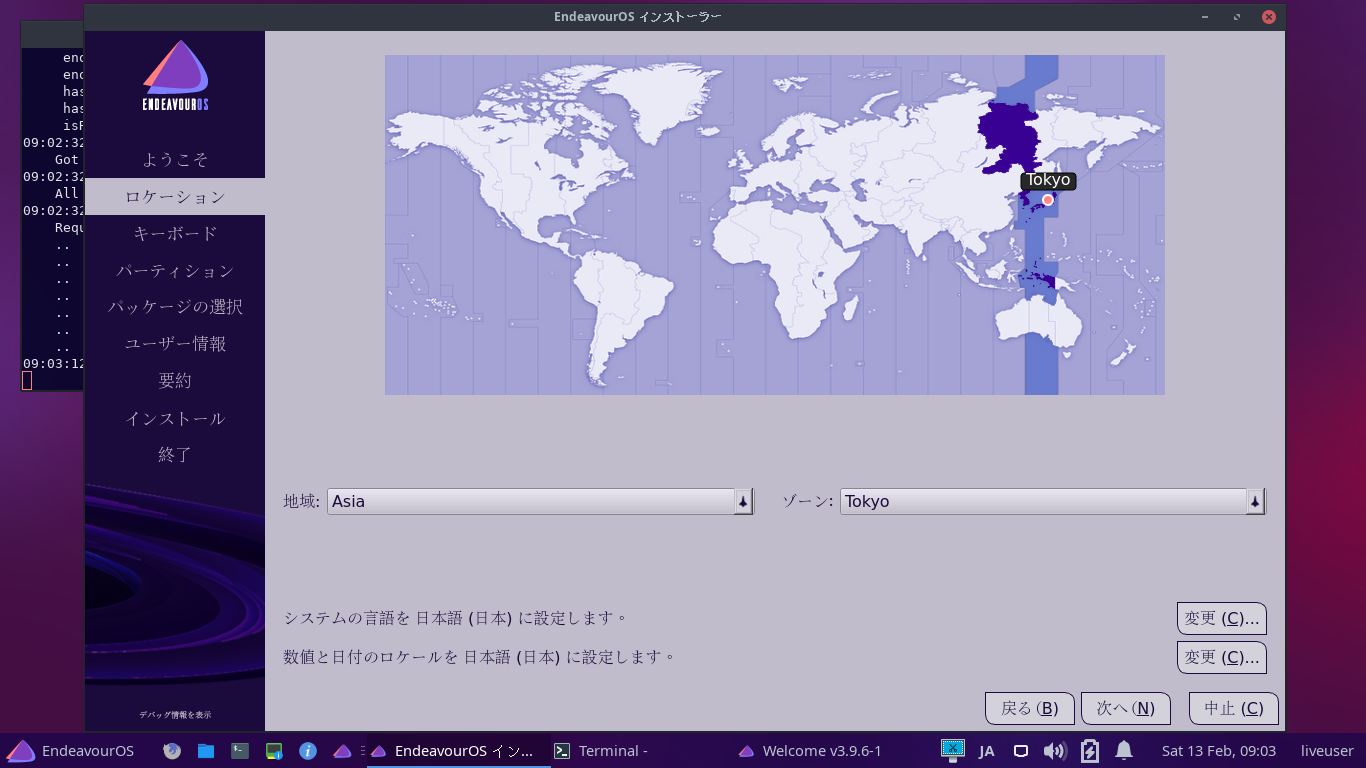Screen dimensions: 1366x768
Task: Switch to Welcome v3.9.6-1 taskbar window
Action: click(x=826, y=751)
